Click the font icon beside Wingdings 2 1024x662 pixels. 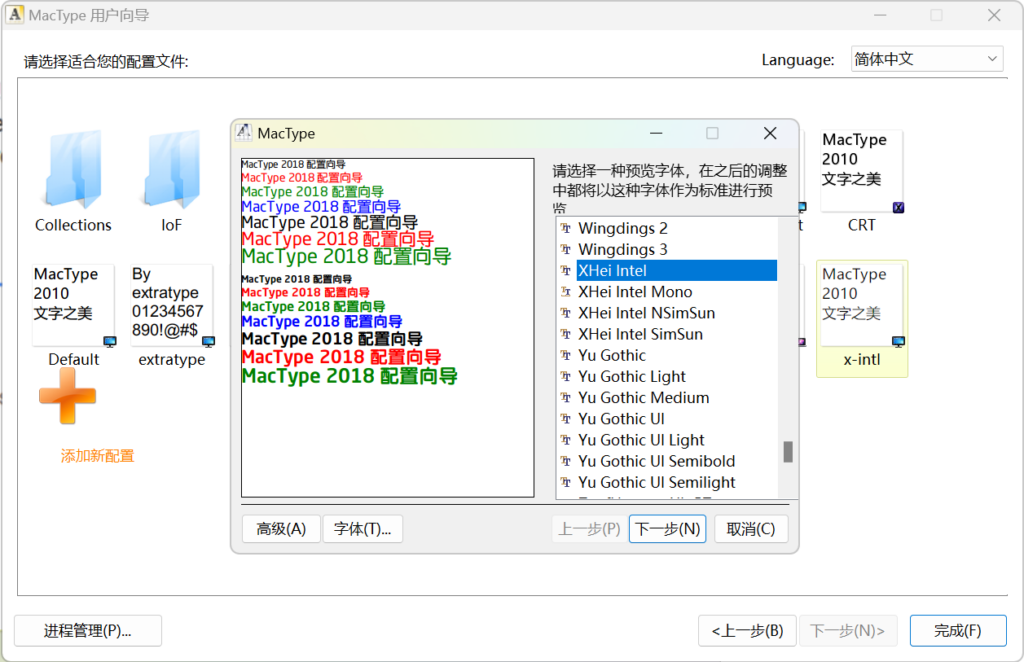(566, 229)
